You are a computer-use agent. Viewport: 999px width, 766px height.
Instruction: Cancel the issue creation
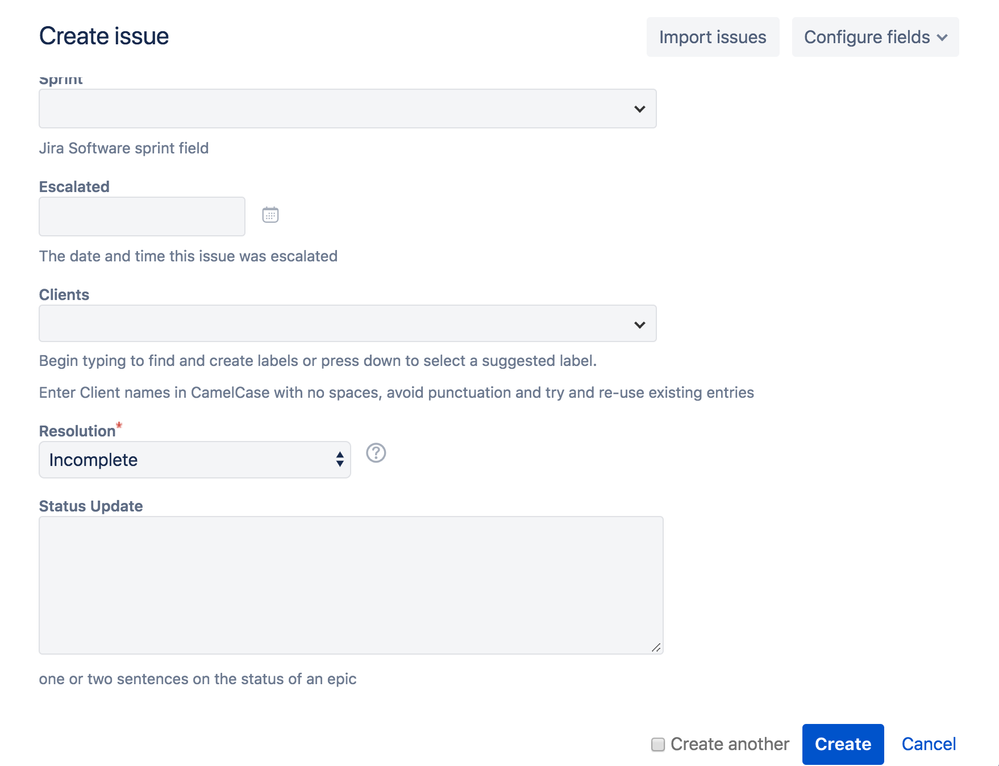pos(928,744)
